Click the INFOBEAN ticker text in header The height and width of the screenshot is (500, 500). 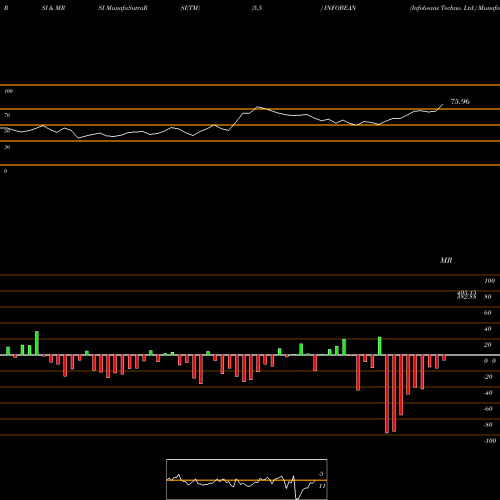340,8
